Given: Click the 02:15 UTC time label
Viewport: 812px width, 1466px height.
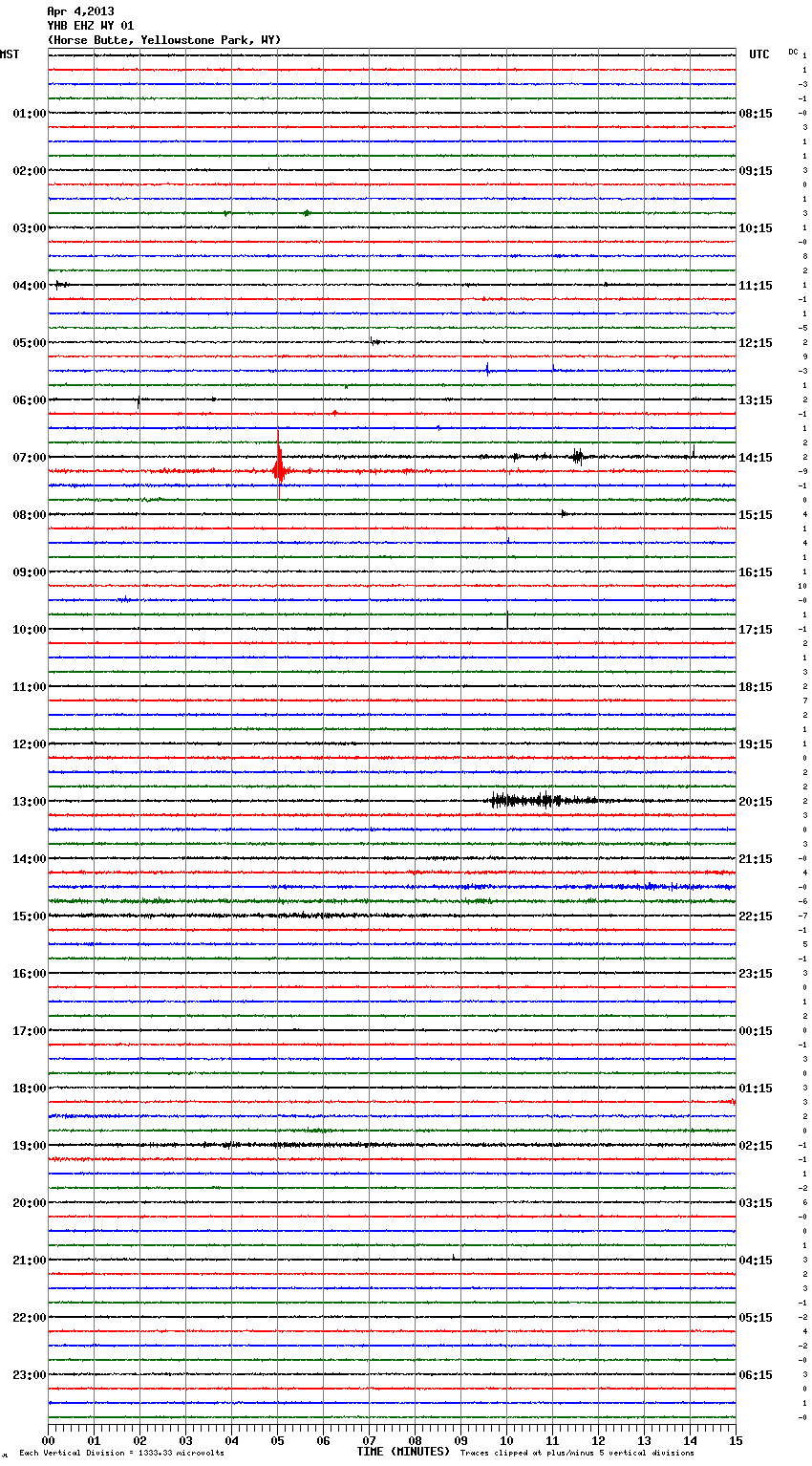Looking at the screenshot, I should click(x=756, y=1146).
